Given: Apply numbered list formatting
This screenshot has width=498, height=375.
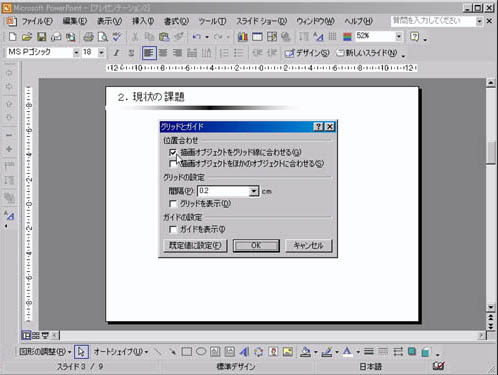Looking at the screenshot, I should [x=224, y=53].
